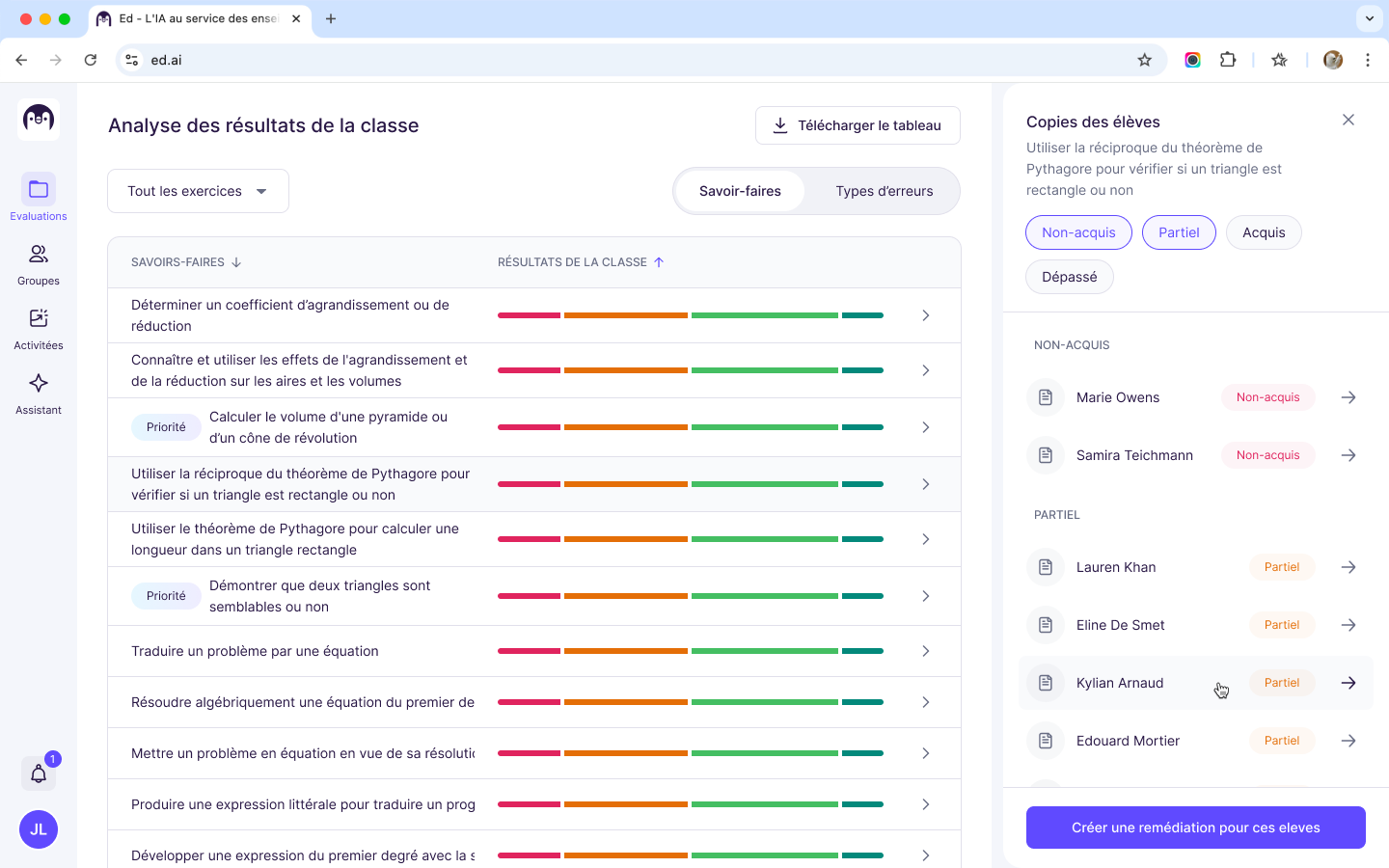Viewport: 1389px width, 868px height.
Task: Open the Activitées sidebar icon
Action: coord(39,319)
